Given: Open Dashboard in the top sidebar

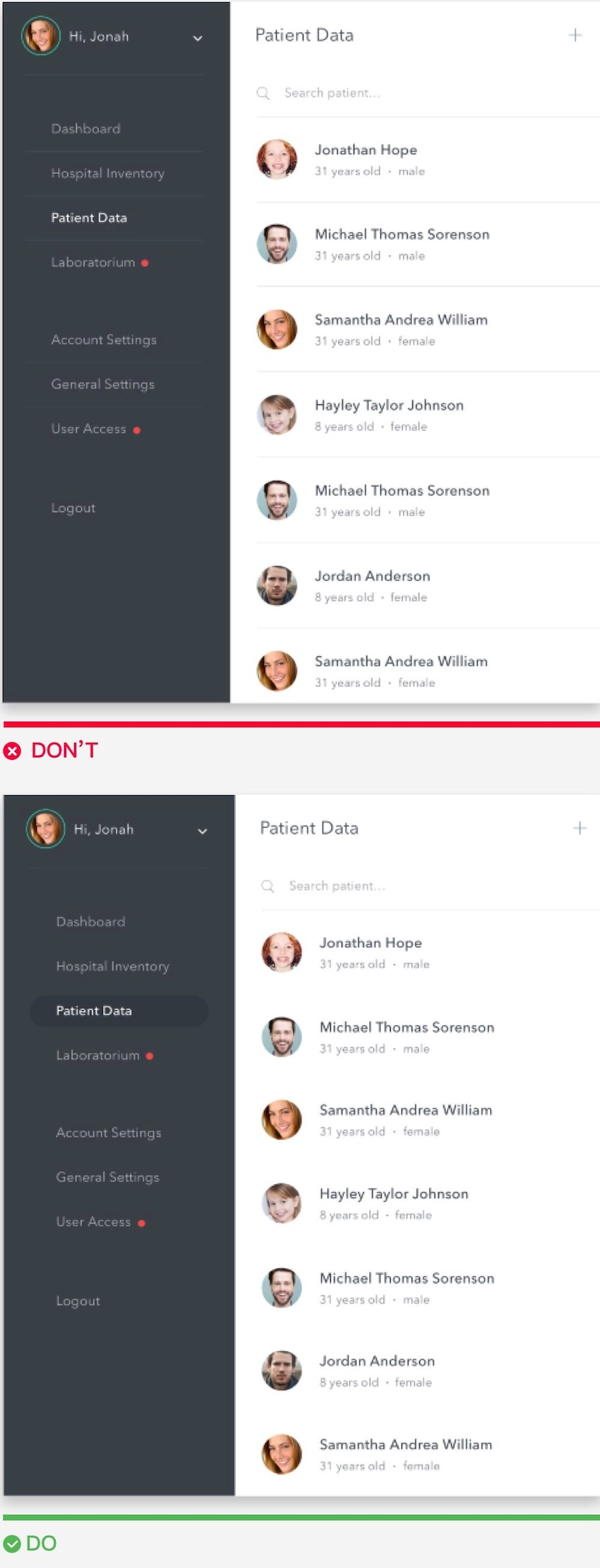Looking at the screenshot, I should tap(86, 128).
